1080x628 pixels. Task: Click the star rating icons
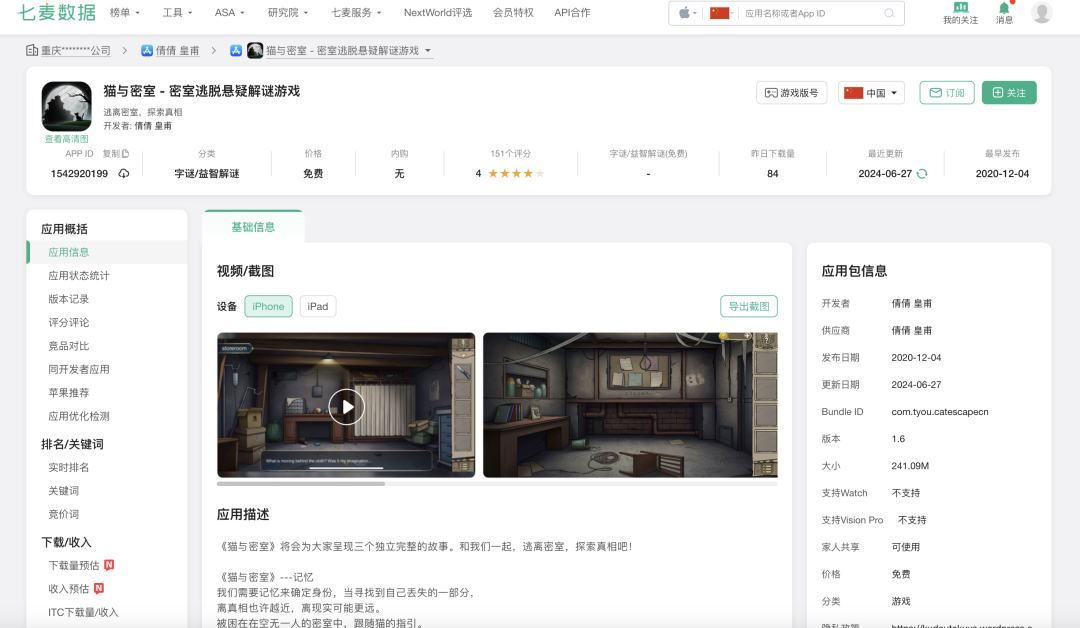pos(516,174)
